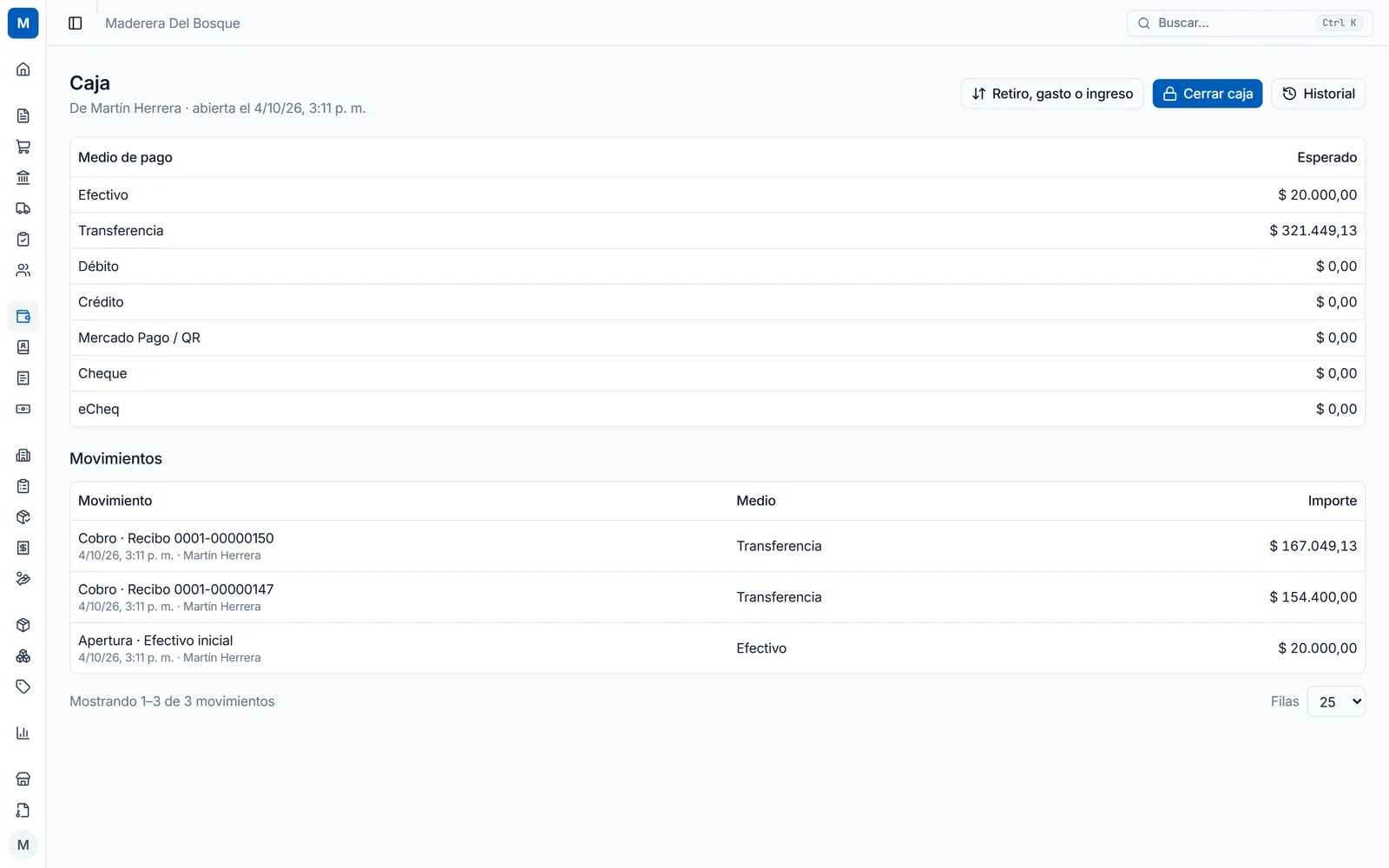The width and height of the screenshot is (1389, 868).
Task: Open the shopping cart icon in sidebar
Action: (x=23, y=147)
